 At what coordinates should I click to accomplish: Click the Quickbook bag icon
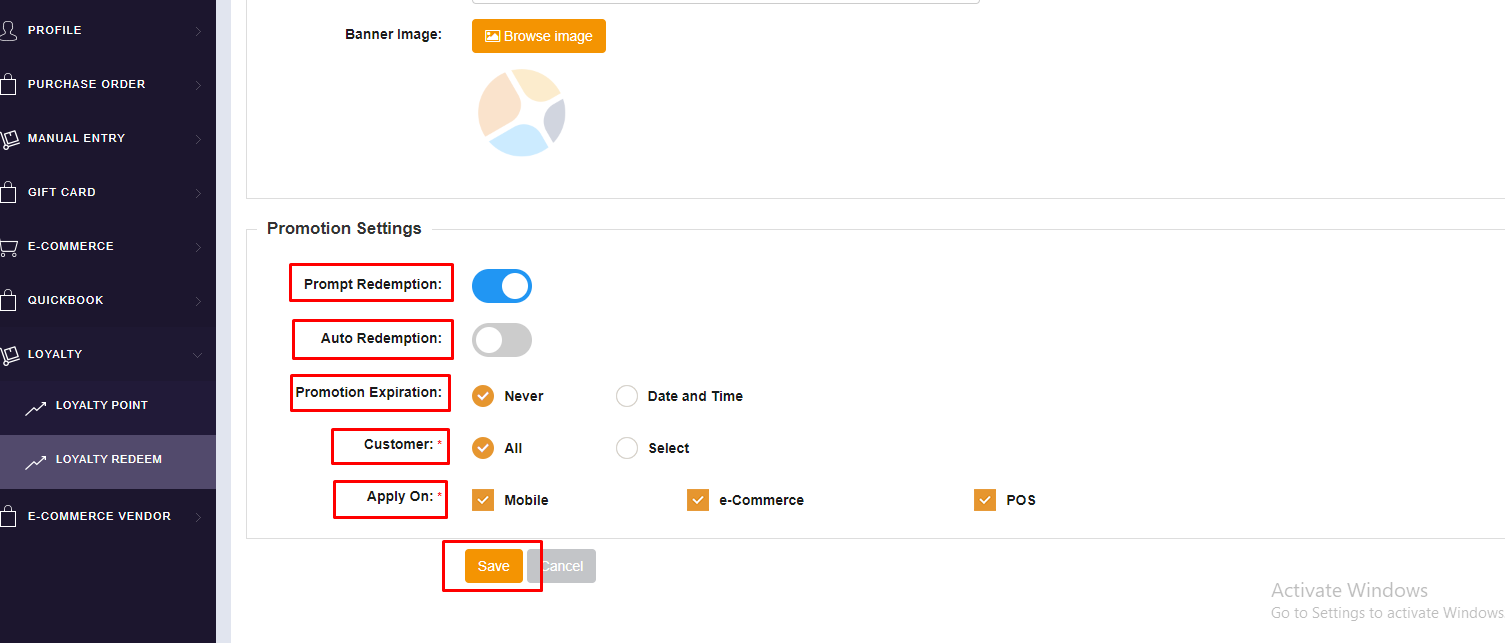(8, 301)
